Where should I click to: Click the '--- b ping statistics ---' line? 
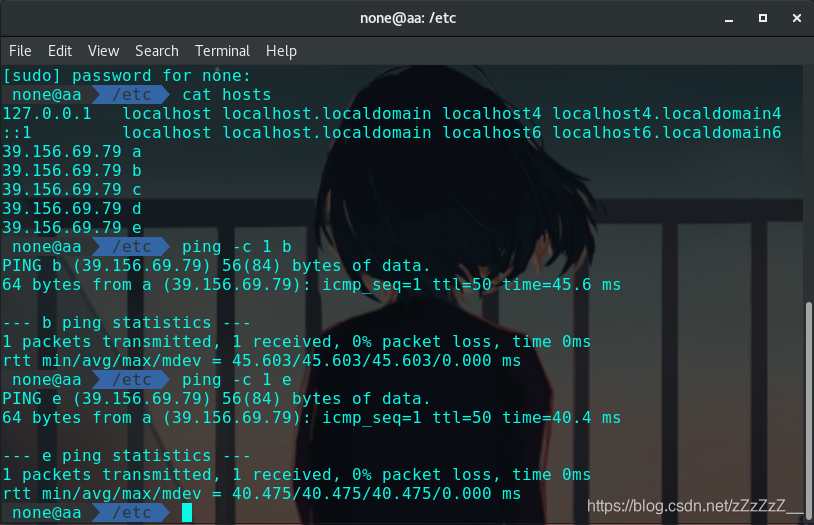[127, 322]
